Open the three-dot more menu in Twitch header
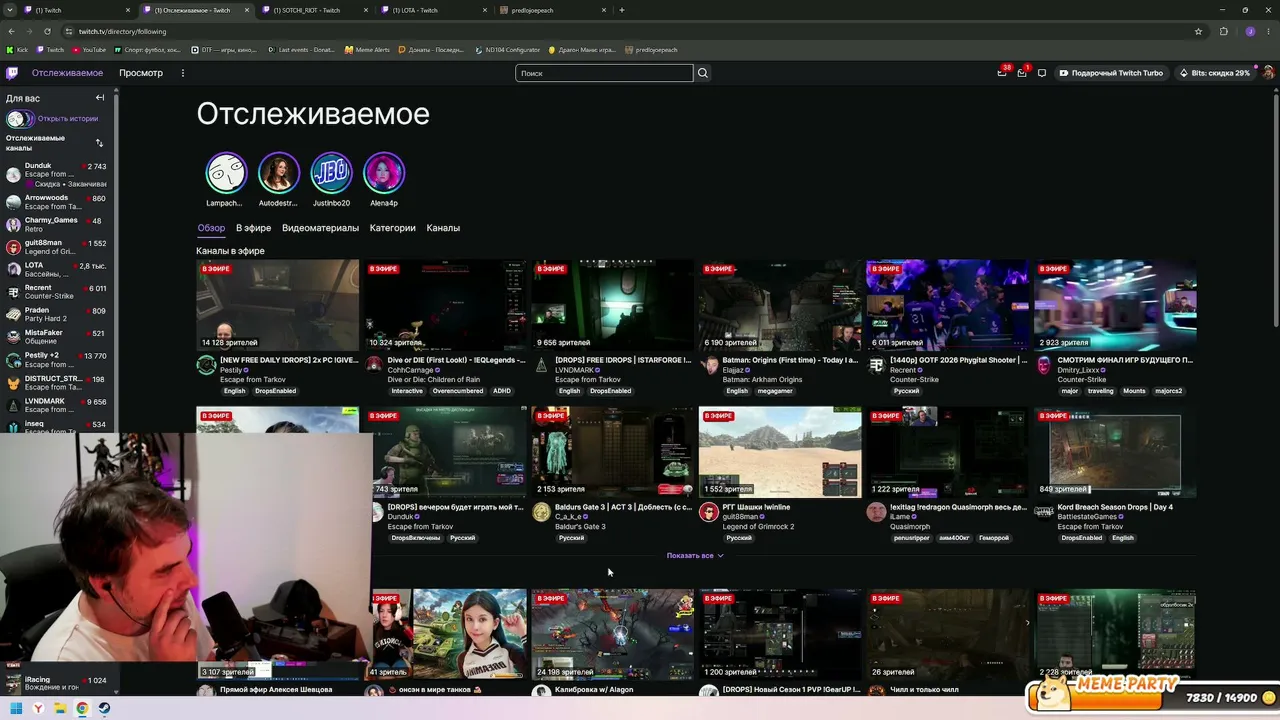 182,73
